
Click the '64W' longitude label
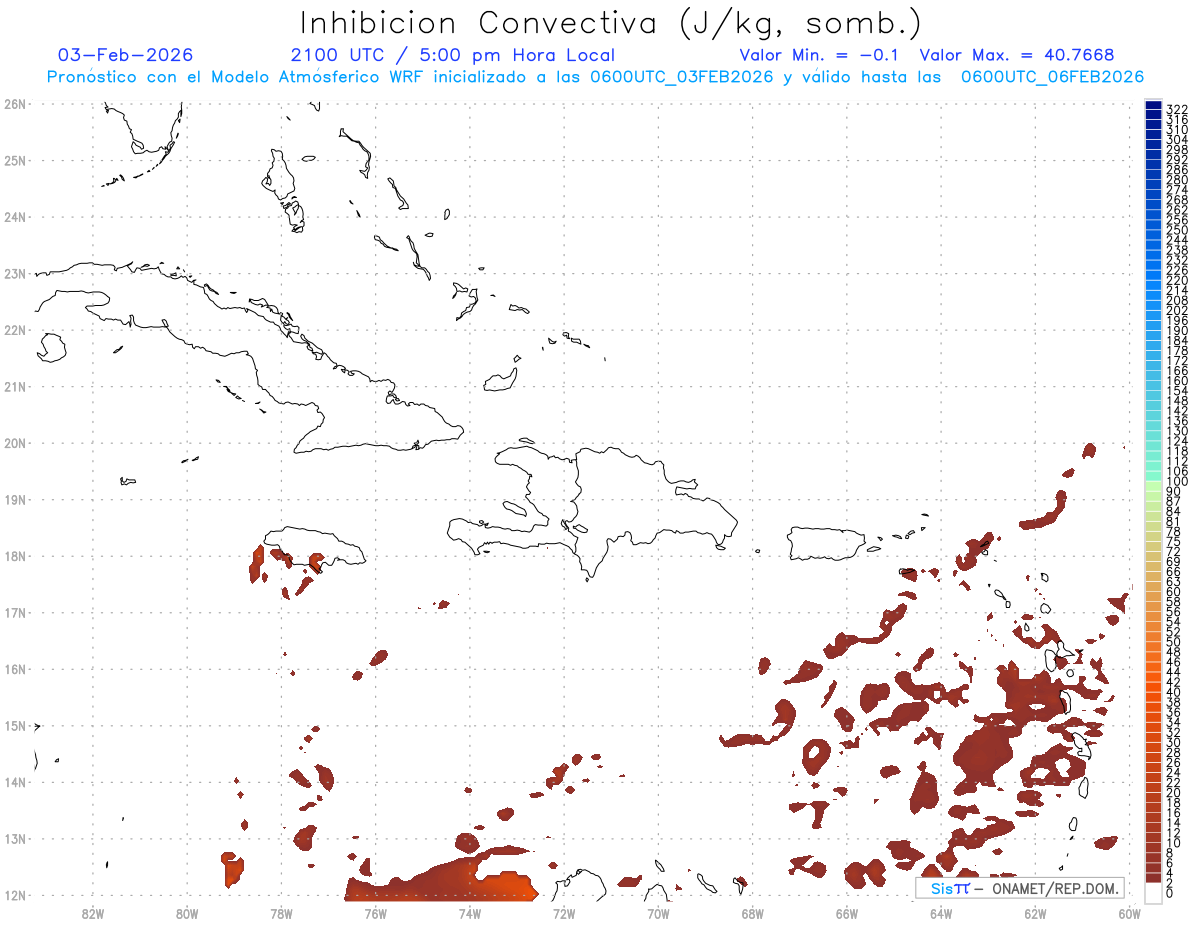pos(941,913)
